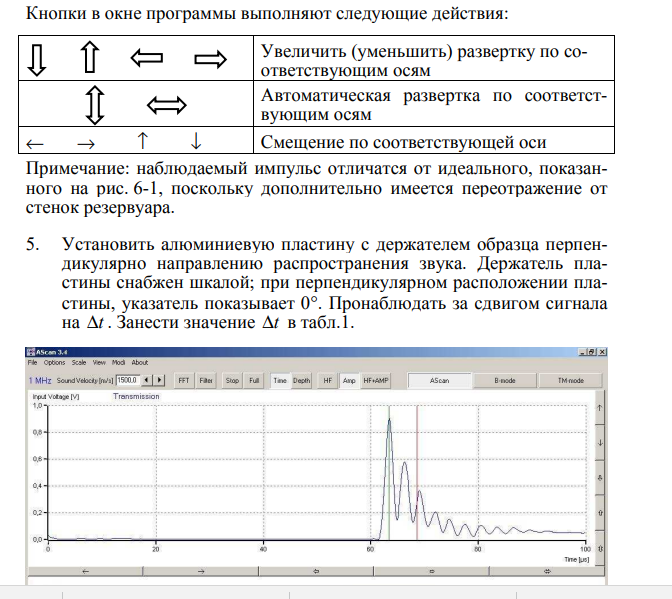Switch to the TM-mode tab
672x599 pixels.
coord(570,380)
